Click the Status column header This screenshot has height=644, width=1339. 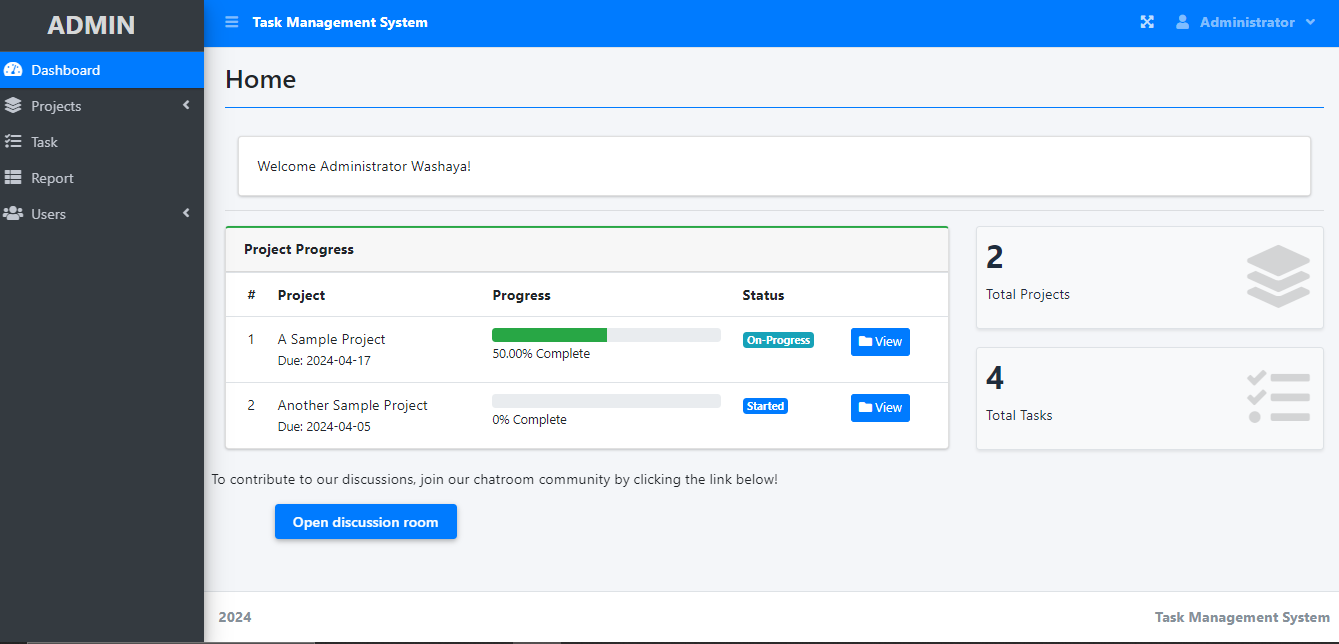pyautogui.click(x=763, y=295)
